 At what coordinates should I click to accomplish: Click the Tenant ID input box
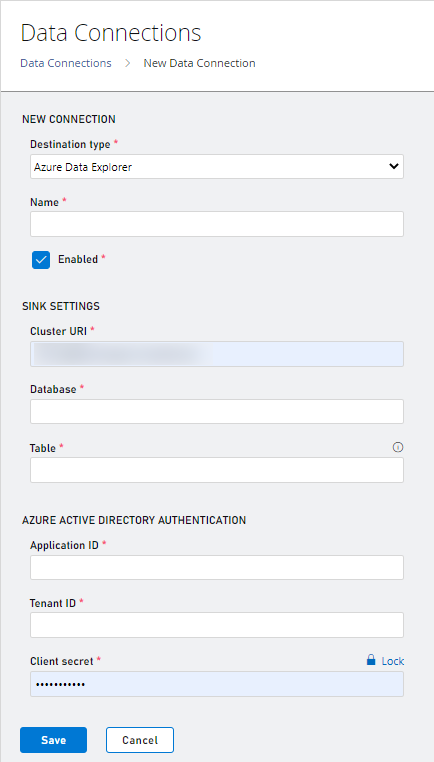point(217,625)
